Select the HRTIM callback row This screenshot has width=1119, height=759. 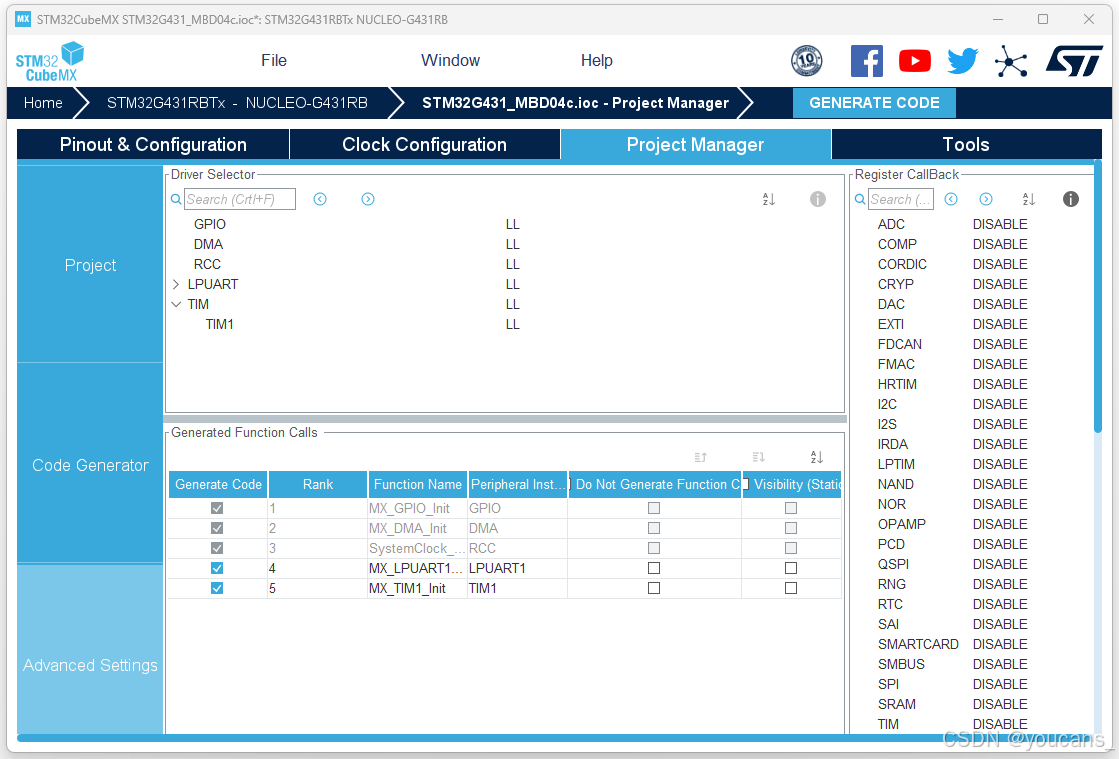point(952,384)
